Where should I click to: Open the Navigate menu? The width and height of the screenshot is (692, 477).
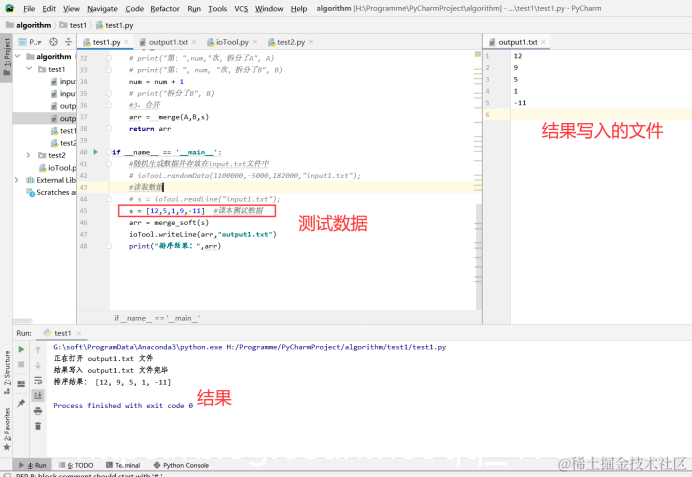click(102, 8)
